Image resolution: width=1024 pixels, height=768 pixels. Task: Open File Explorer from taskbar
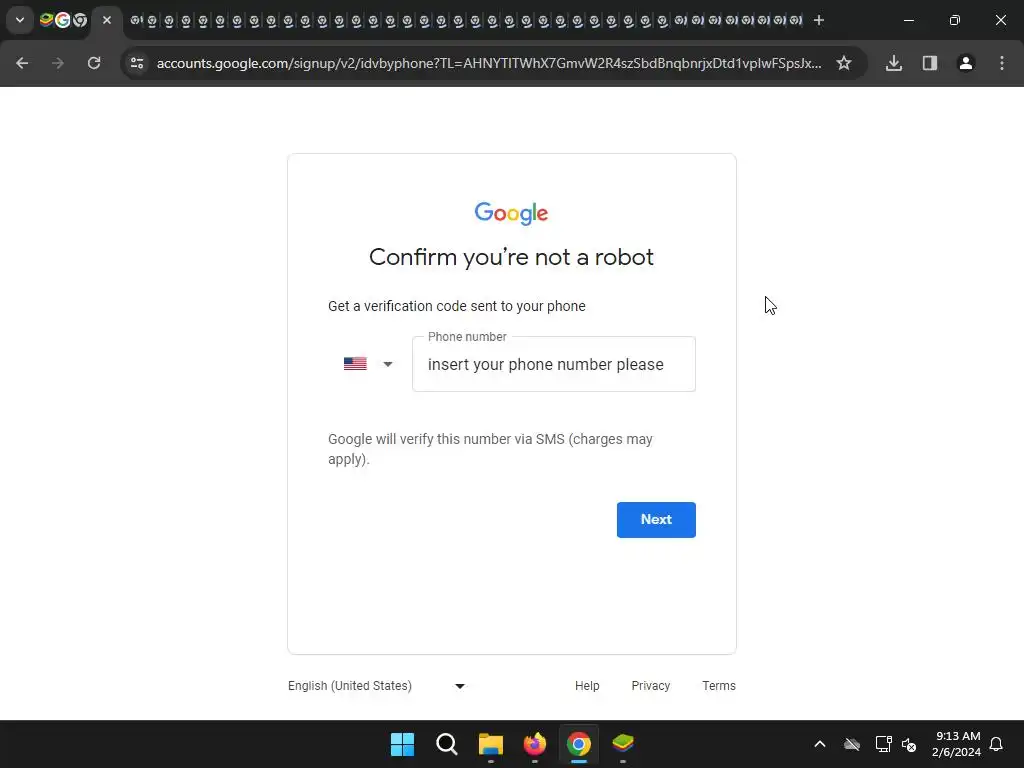tap(490, 744)
